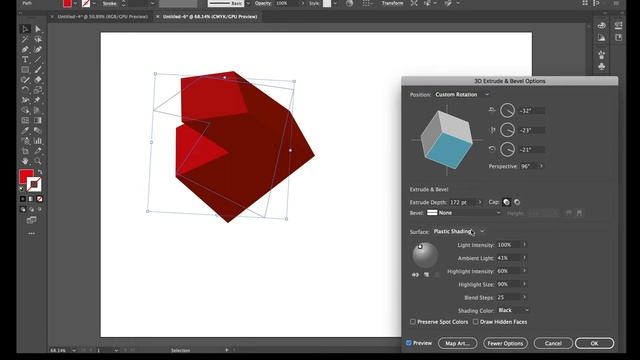Expand the Blend Steps slider arrow
This screenshot has height=360, width=640.
(525, 297)
